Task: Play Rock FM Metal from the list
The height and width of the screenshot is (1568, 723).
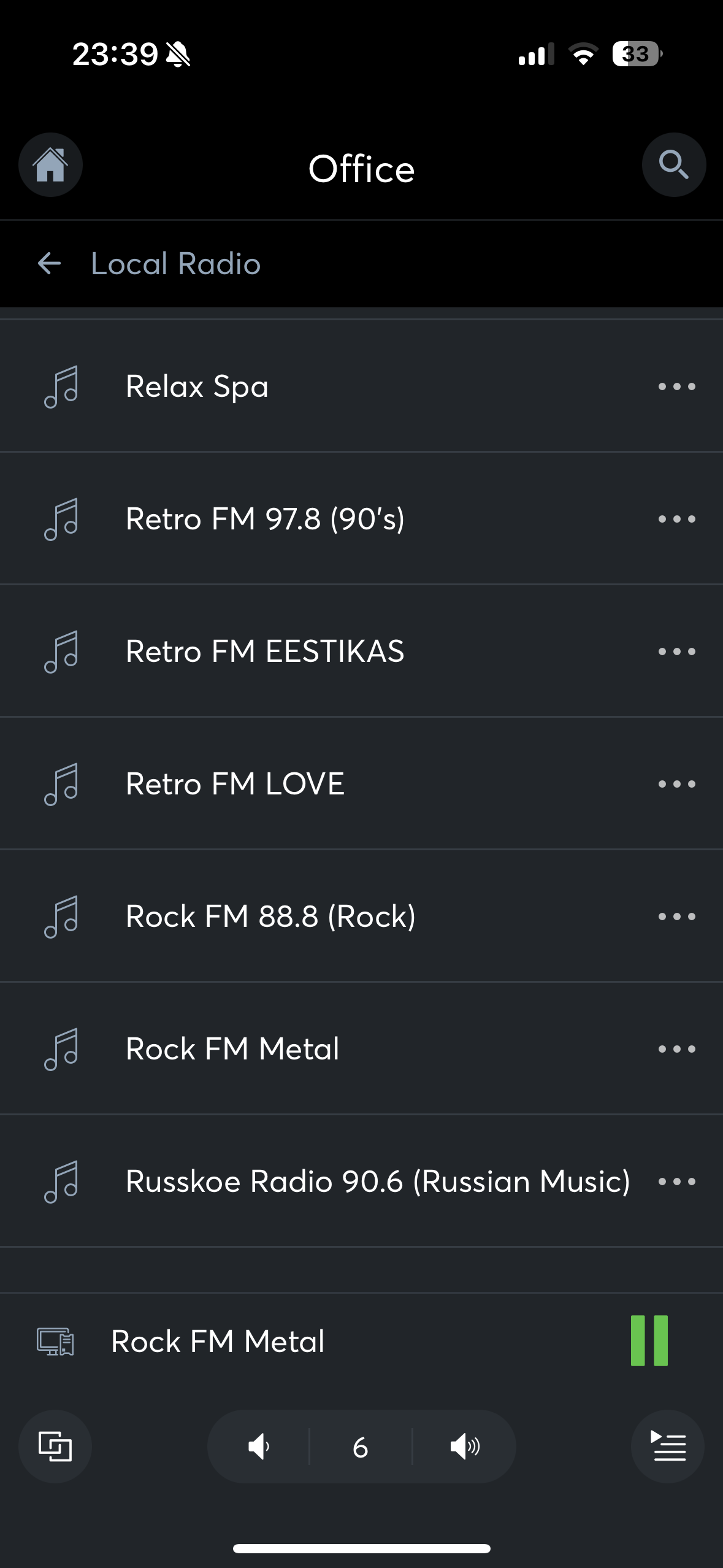Action: [232, 1049]
